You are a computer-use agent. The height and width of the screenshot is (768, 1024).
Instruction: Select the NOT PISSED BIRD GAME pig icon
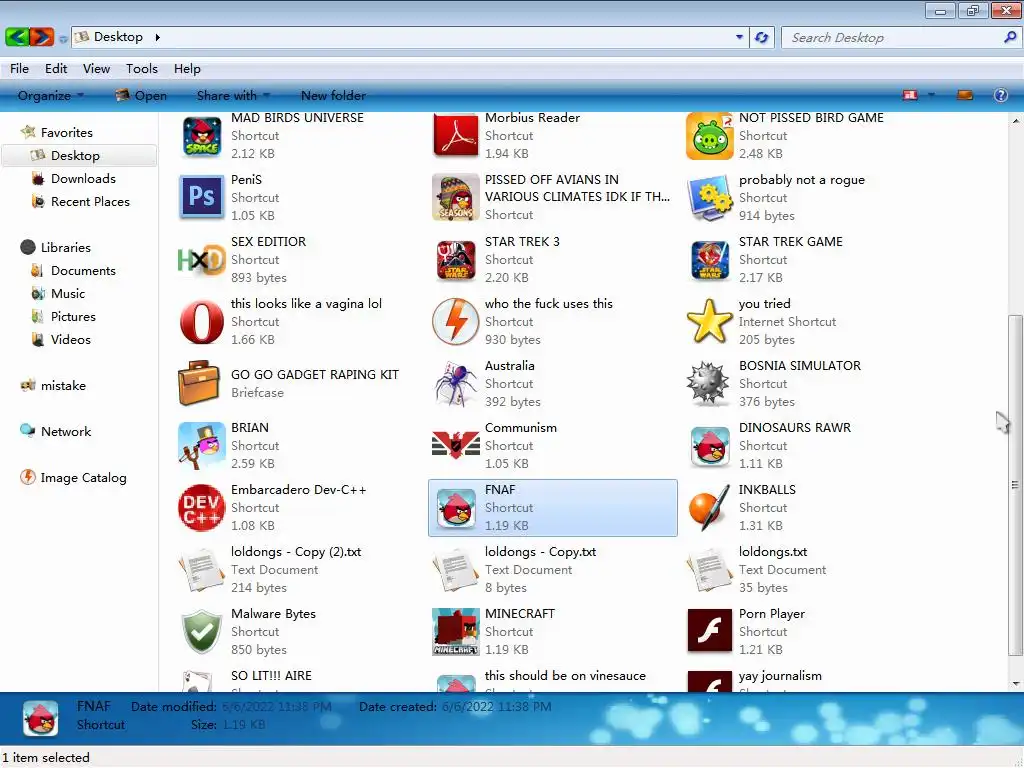pyautogui.click(x=710, y=136)
